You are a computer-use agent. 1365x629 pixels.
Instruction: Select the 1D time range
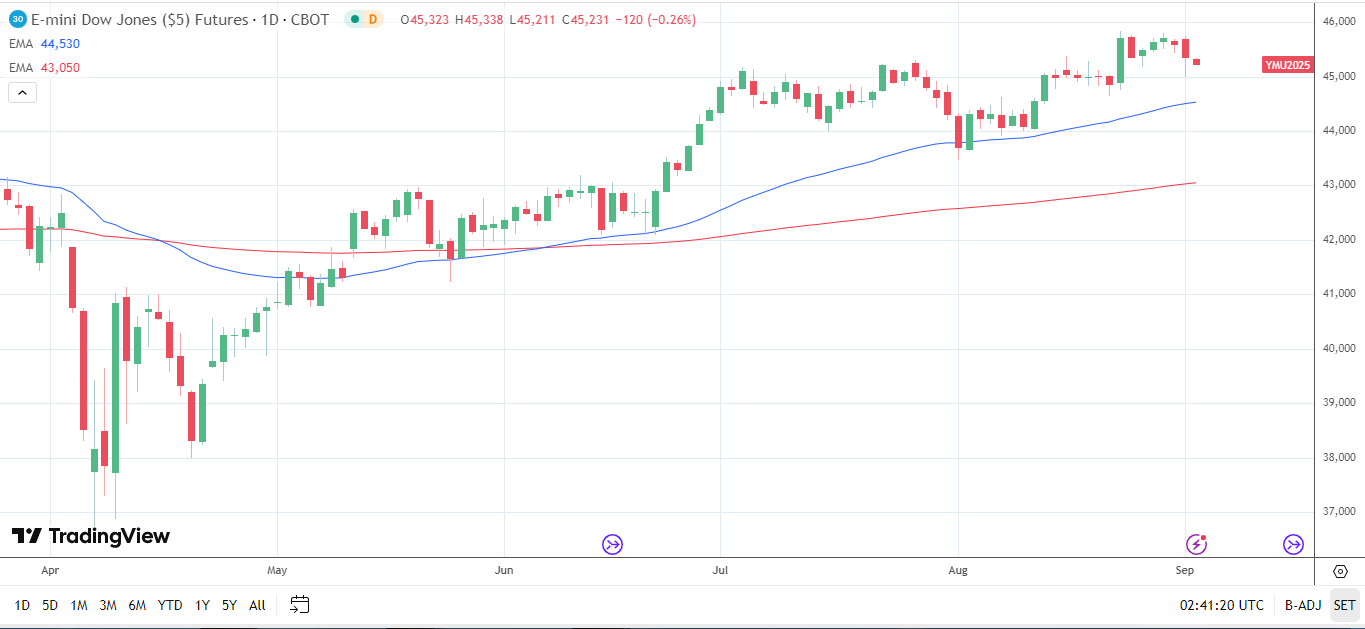point(22,605)
